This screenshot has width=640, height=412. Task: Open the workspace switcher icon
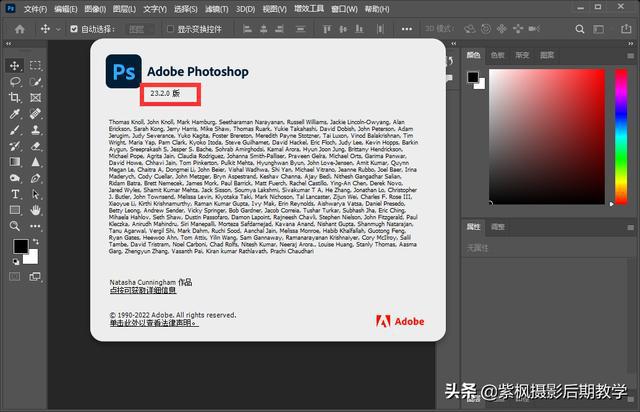tap(599, 29)
